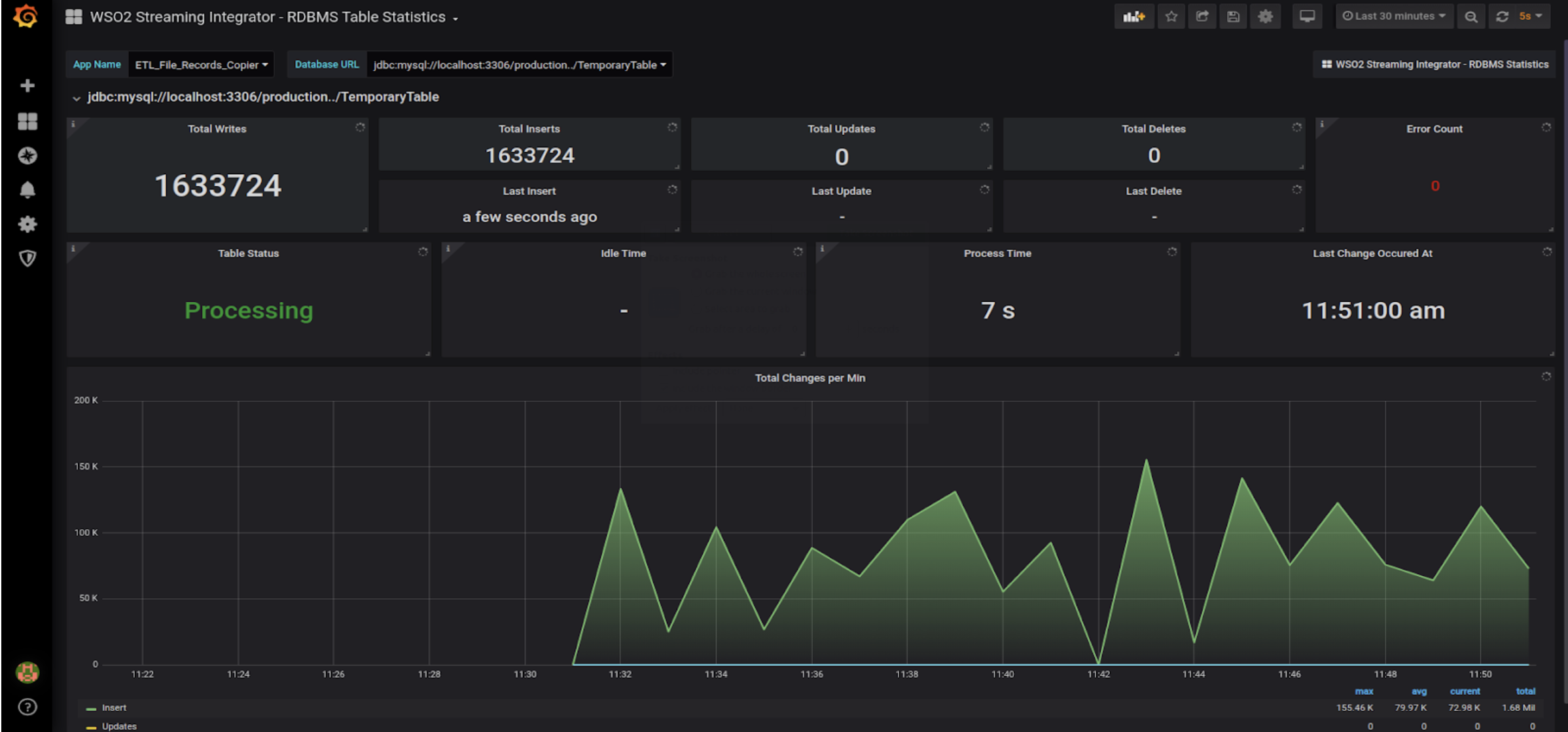1568x732 pixels.
Task: Click the large 1633724 Total Writes value
Action: coord(218,186)
